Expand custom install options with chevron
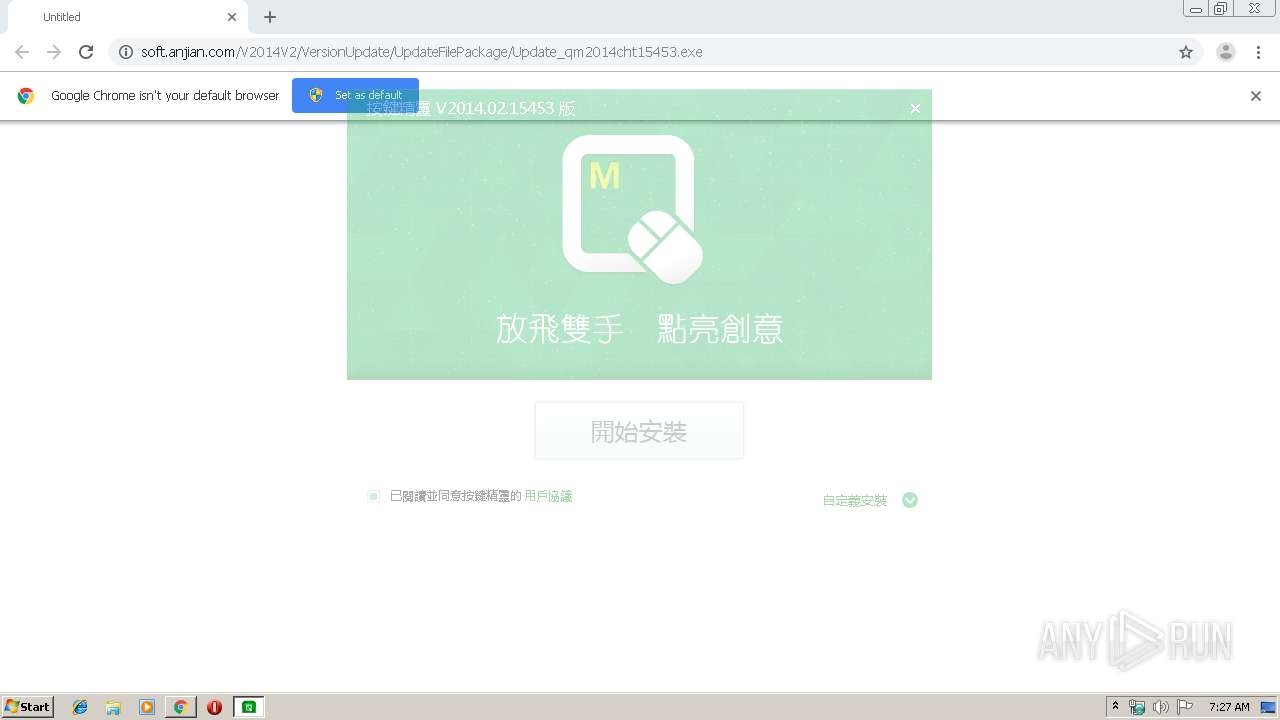Viewport: 1280px width, 720px height. (910, 500)
